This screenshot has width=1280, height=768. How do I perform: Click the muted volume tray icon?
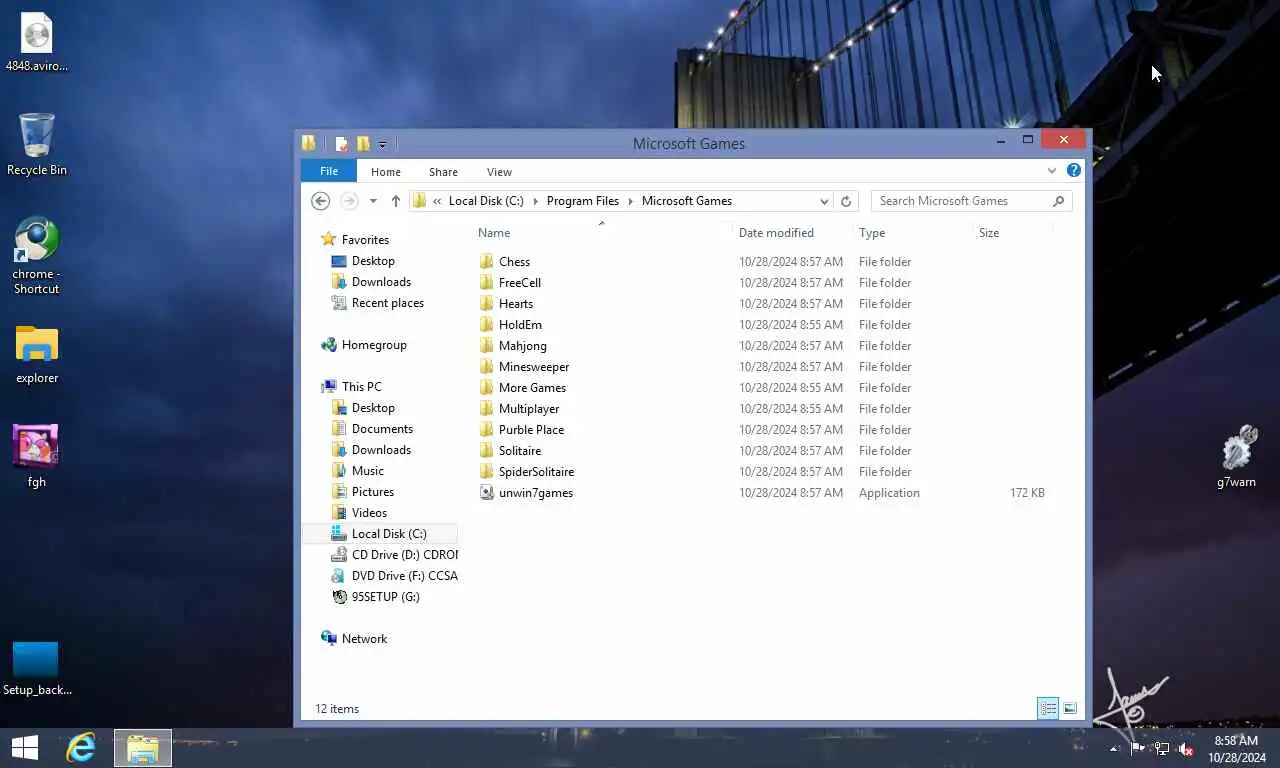tap(1186, 749)
